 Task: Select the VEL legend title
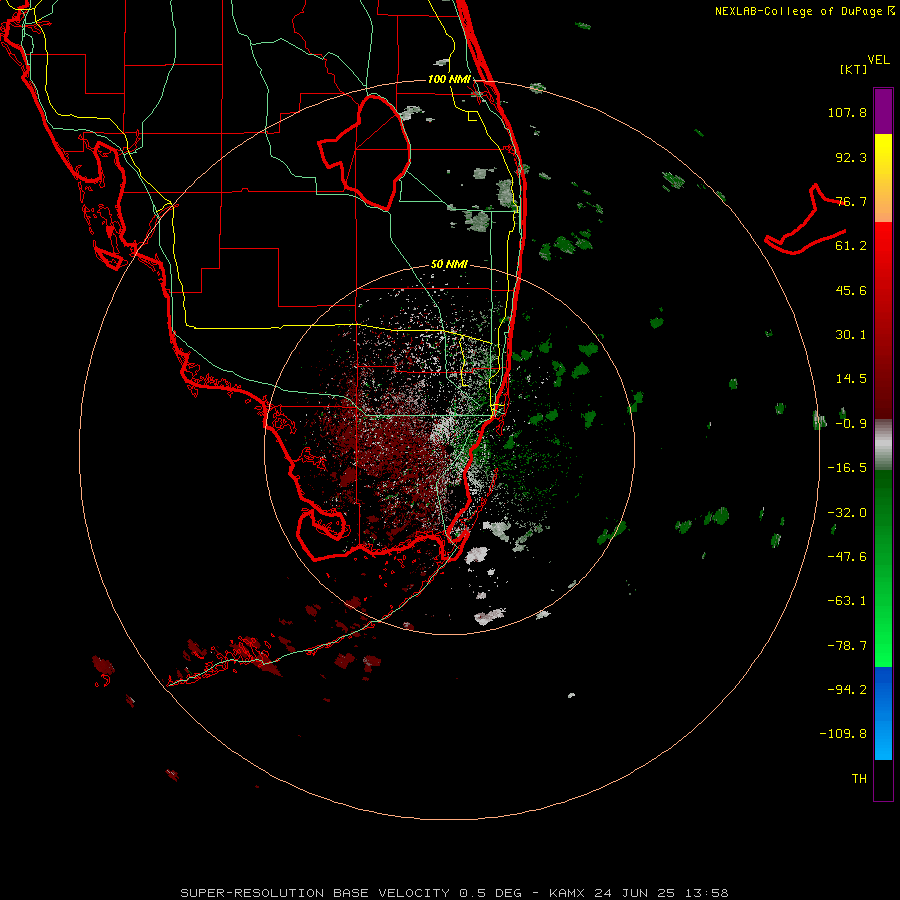coord(878,60)
